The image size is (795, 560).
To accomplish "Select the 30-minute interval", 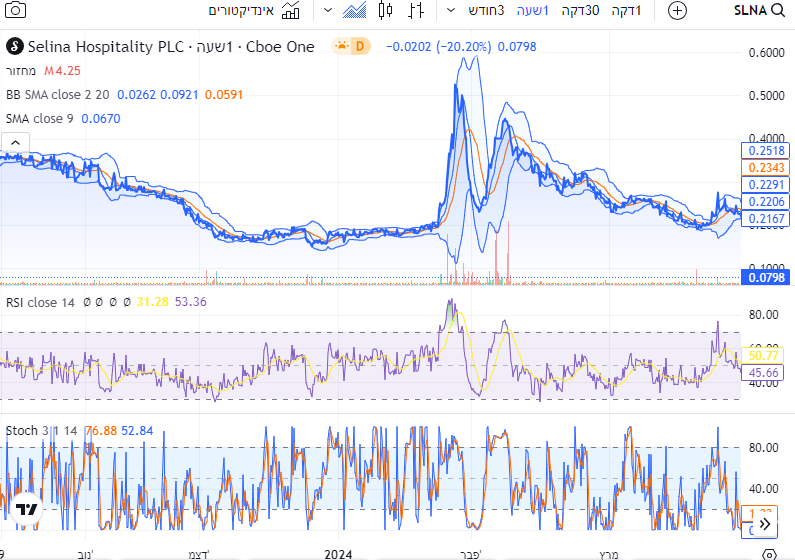I will [x=580, y=11].
